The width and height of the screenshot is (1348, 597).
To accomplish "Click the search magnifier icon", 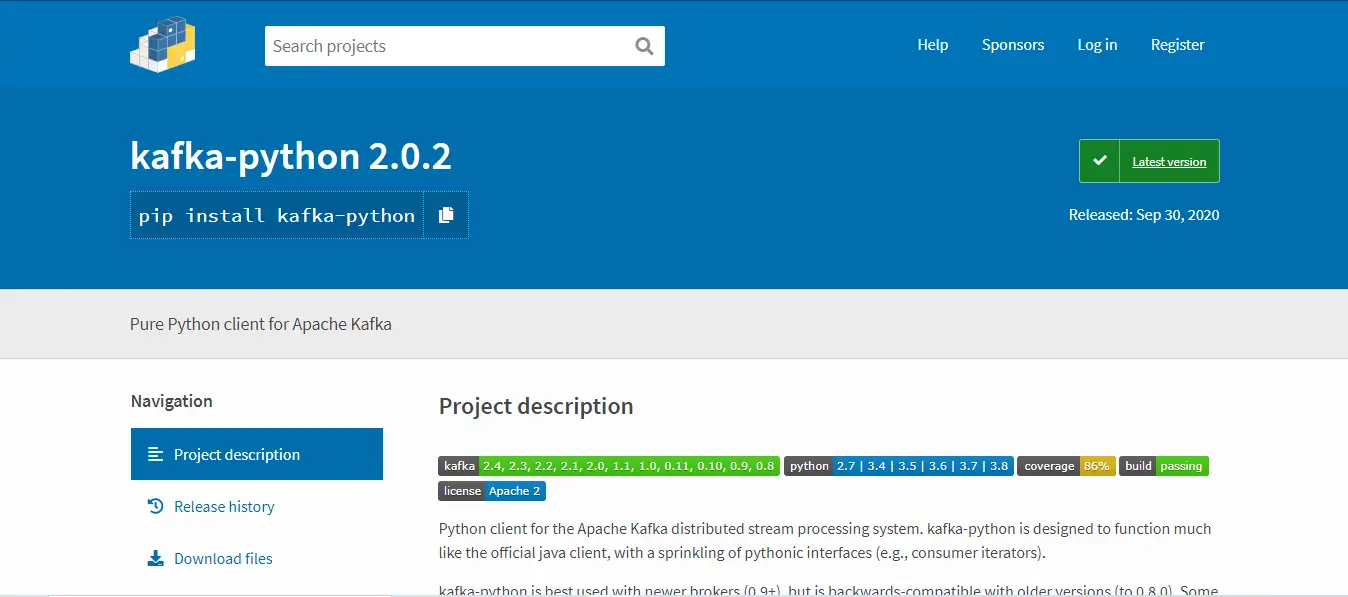I will [644, 46].
